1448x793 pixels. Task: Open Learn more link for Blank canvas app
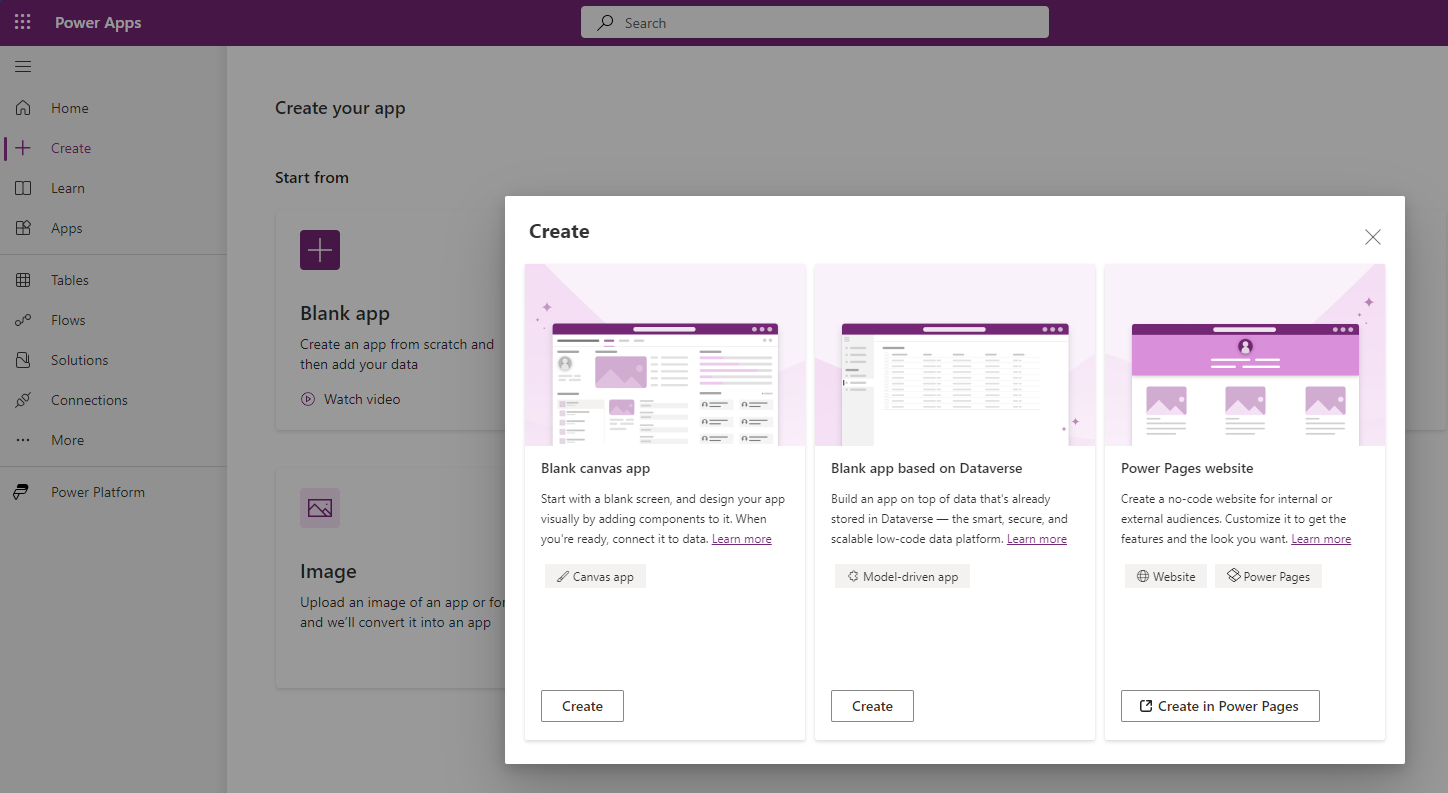(741, 539)
